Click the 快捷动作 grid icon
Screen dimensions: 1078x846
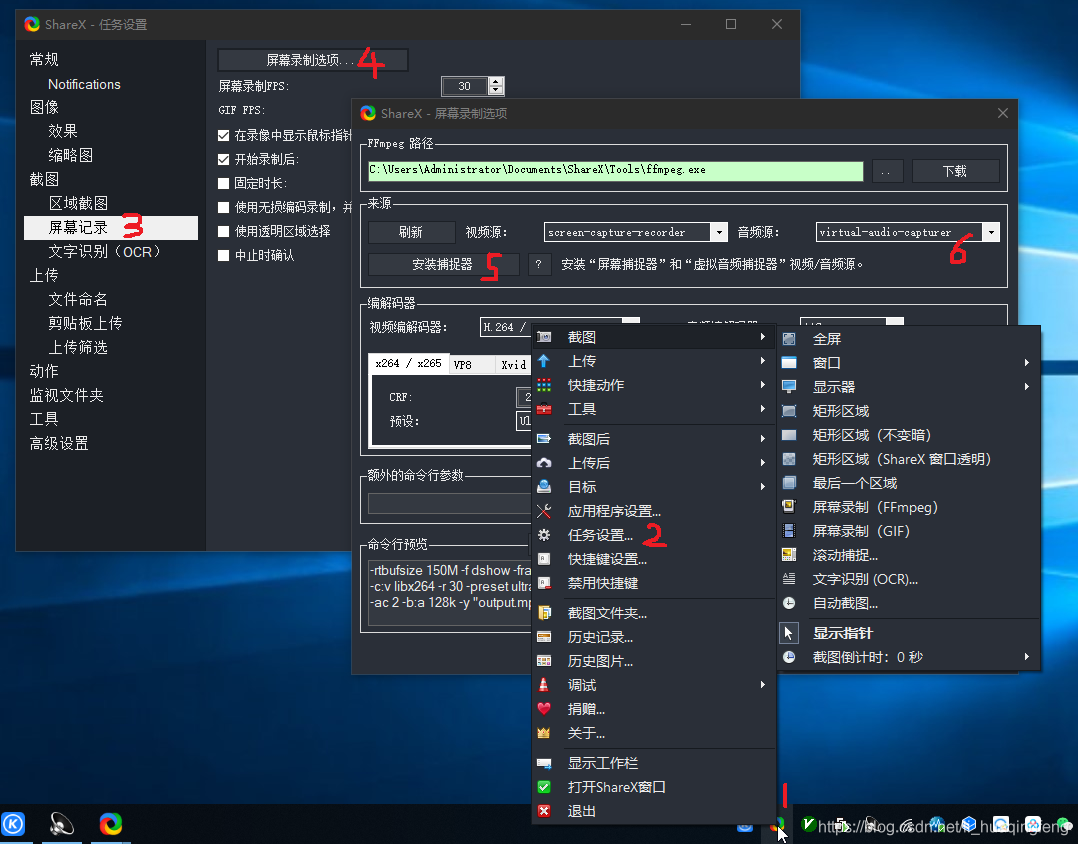point(544,385)
